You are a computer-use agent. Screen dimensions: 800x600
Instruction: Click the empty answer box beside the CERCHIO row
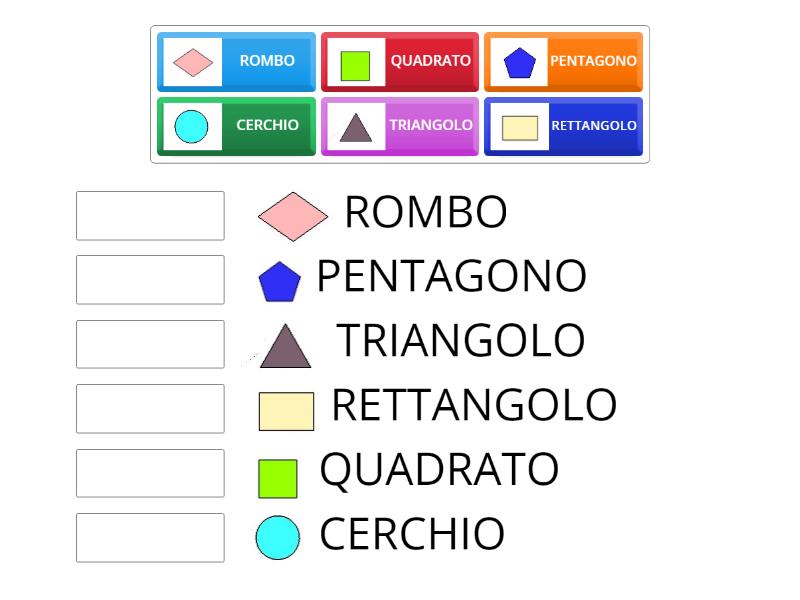149,539
